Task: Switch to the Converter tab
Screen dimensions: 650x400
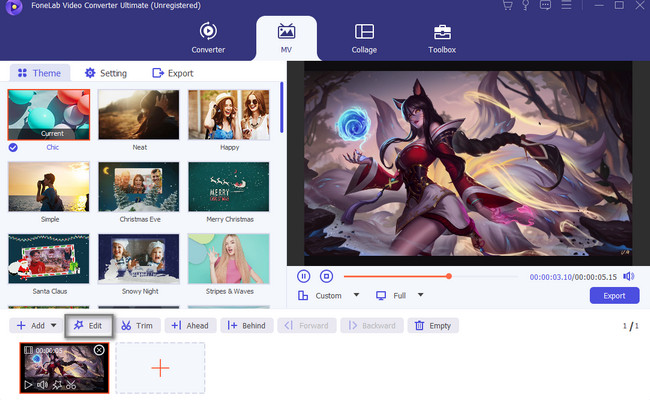Action: click(208, 38)
